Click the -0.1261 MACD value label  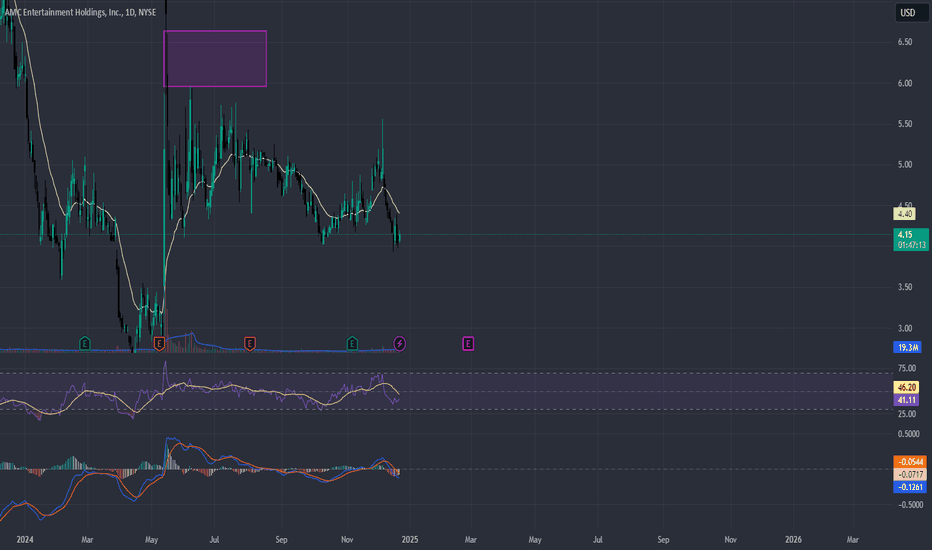click(x=910, y=487)
